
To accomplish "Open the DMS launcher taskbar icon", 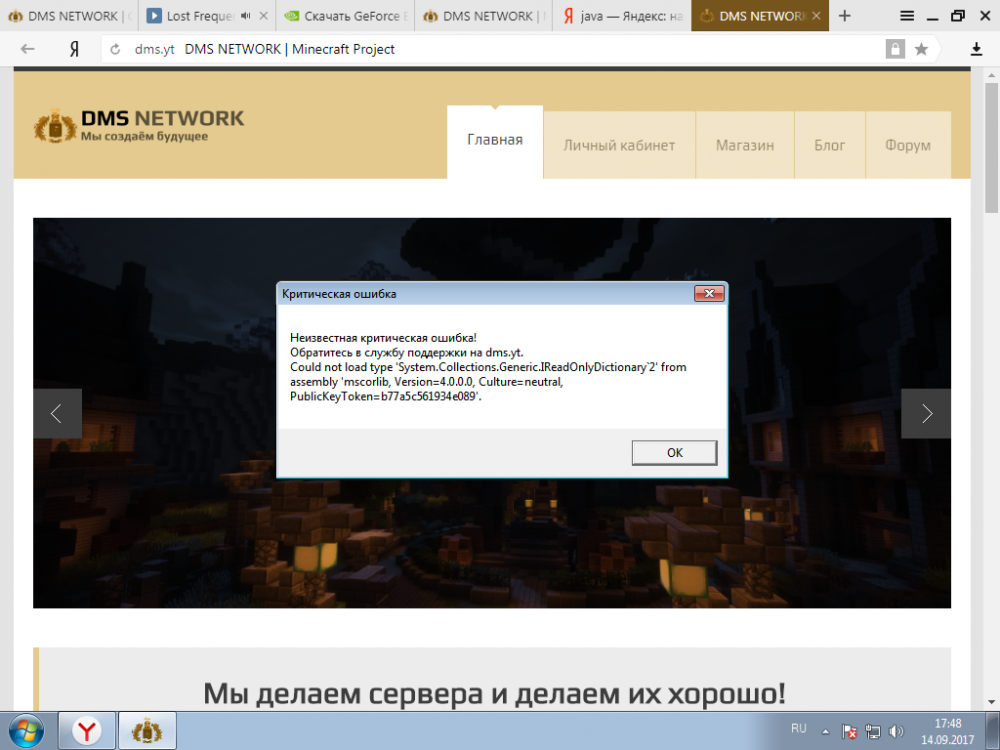I will pyautogui.click(x=147, y=731).
